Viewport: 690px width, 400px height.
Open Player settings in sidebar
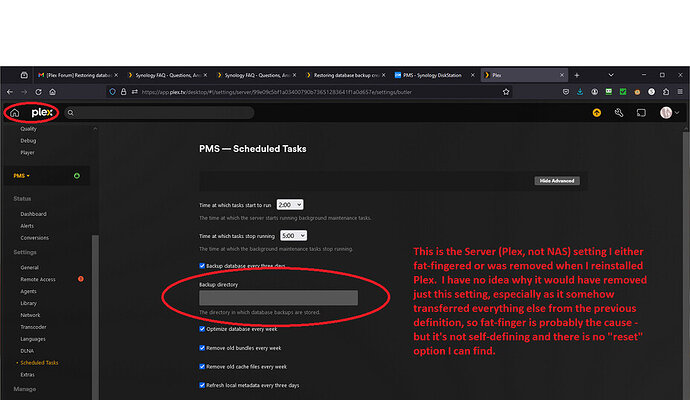(27, 153)
